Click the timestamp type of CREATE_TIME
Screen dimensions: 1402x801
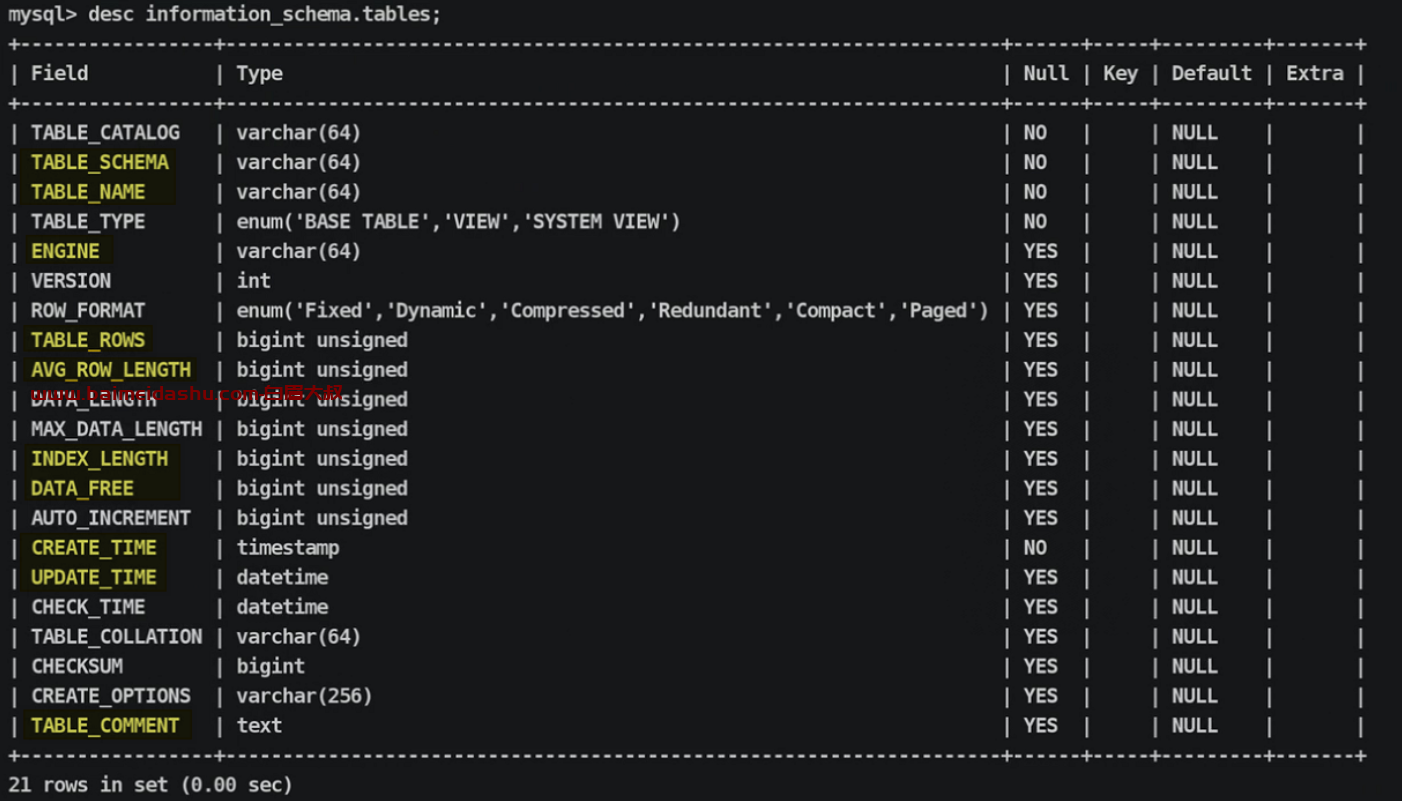point(288,548)
